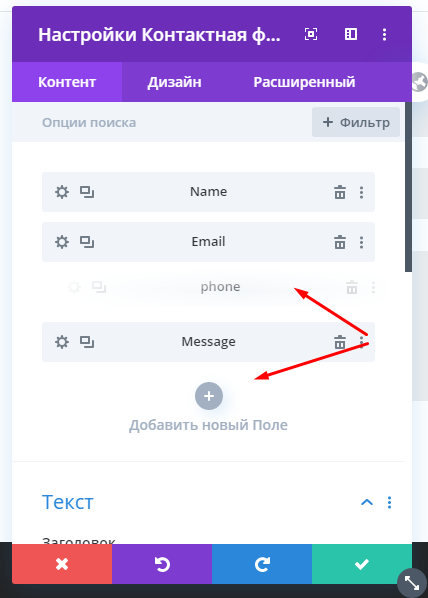Snap modal to sidebar icon

tap(351, 34)
